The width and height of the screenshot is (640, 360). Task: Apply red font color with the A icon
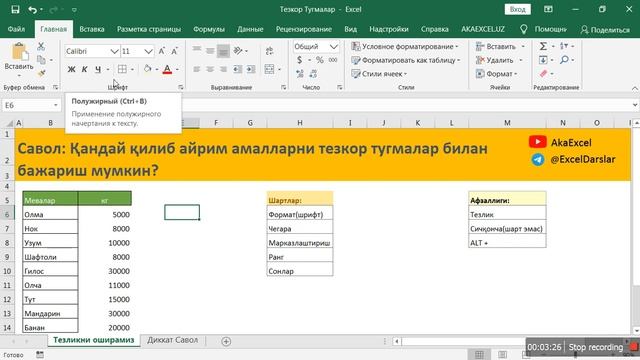[167, 69]
